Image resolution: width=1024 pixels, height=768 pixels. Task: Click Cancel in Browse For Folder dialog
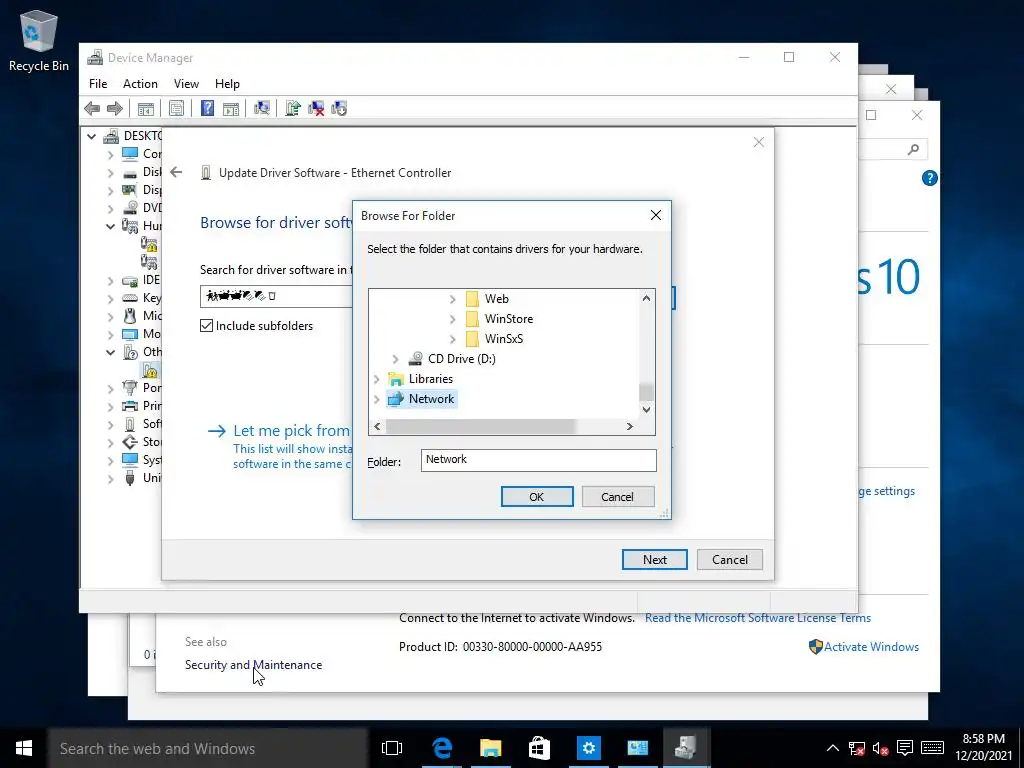tap(617, 497)
